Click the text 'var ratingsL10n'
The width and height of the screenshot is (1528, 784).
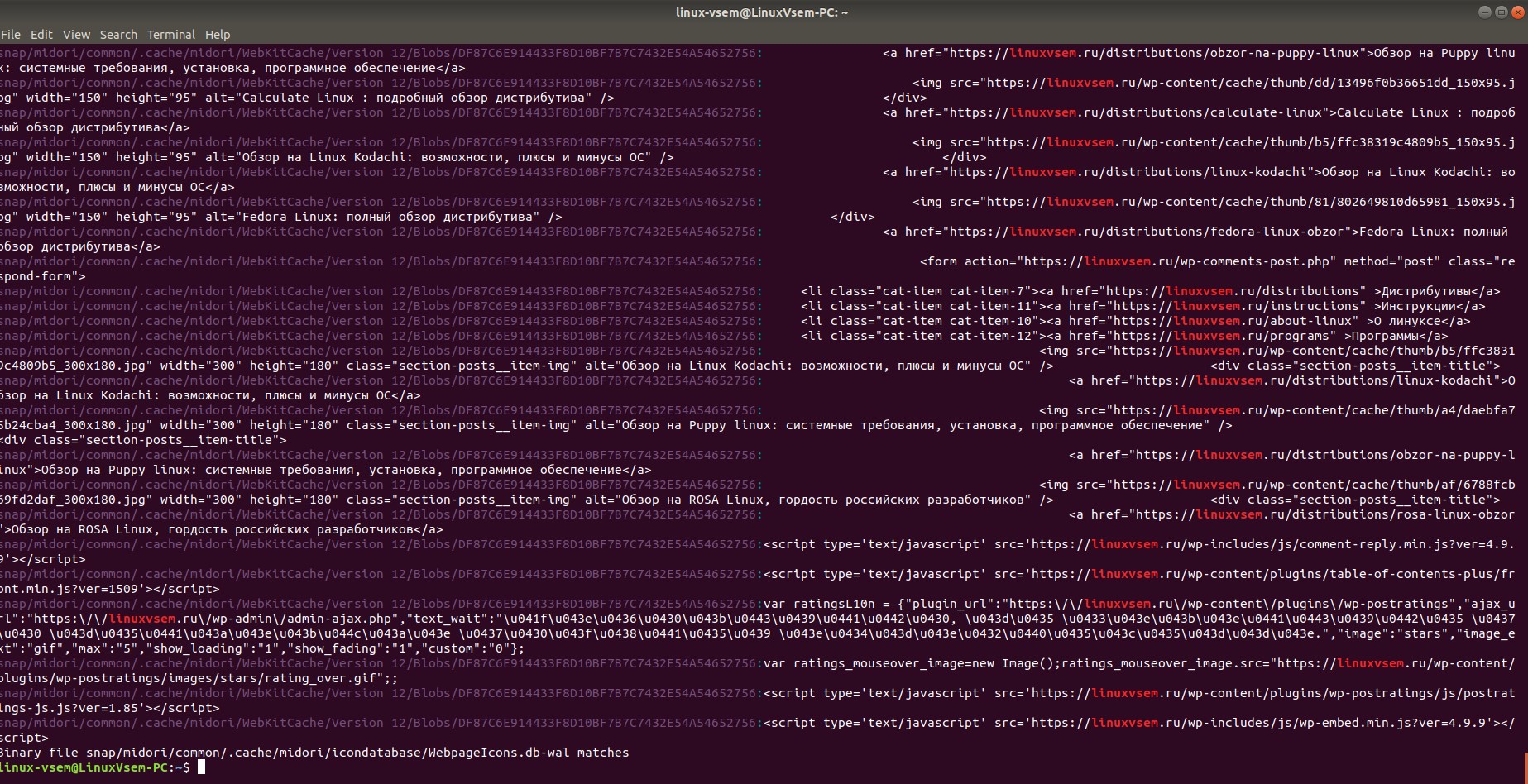point(819,604)
